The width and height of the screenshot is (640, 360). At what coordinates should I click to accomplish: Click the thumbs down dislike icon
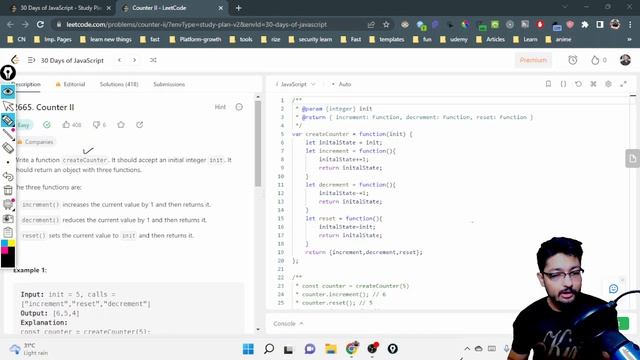pos(96,124)
